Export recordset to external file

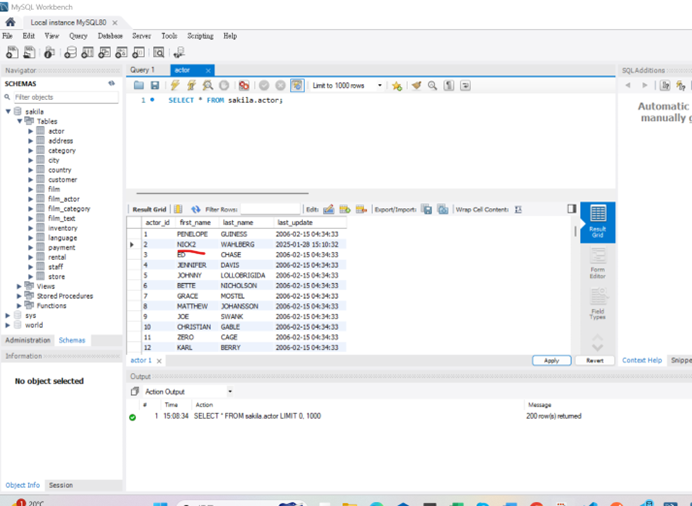(427, 209)
